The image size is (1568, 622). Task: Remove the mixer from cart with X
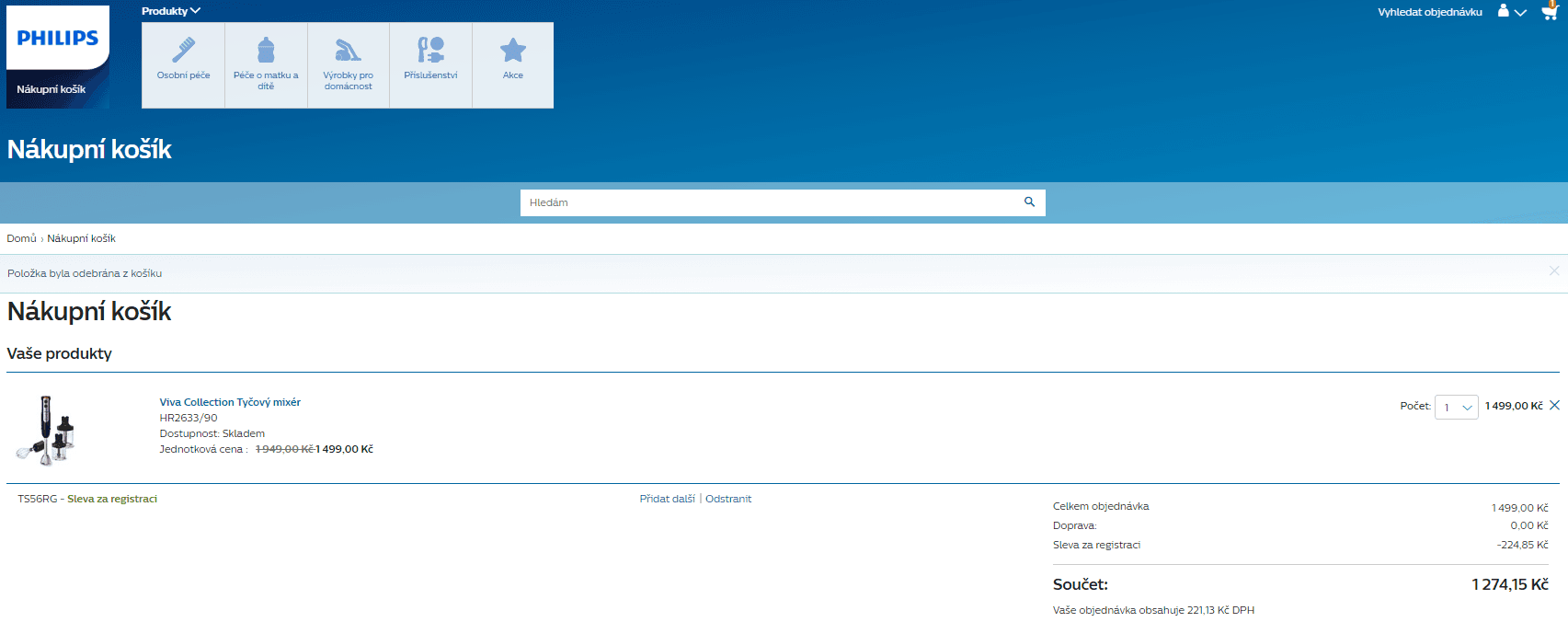click(x=1554, y=405)
